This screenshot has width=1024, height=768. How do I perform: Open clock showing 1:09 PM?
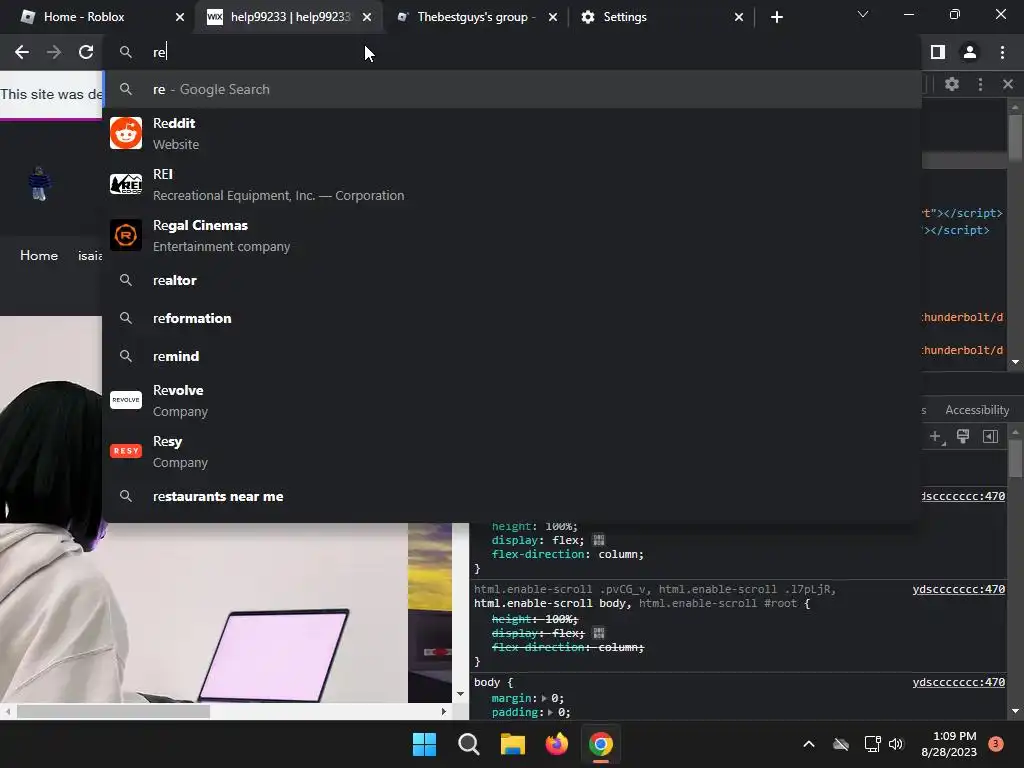[x=949, y=744]
